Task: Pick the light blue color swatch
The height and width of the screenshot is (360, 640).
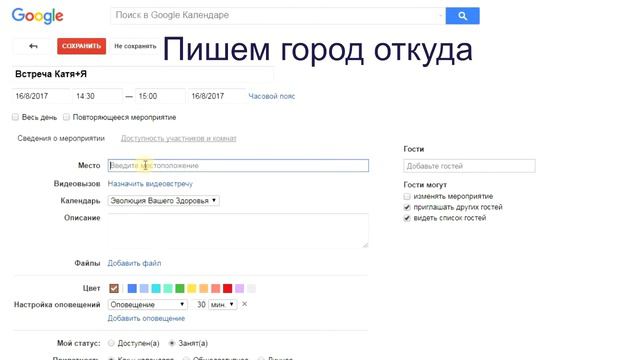Action: tap(144, 289)
